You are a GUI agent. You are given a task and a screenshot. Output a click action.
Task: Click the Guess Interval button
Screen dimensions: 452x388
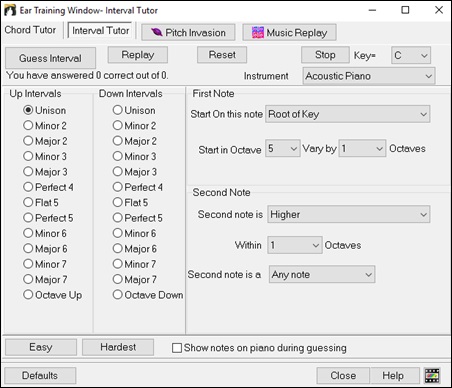tap(50, 58)
